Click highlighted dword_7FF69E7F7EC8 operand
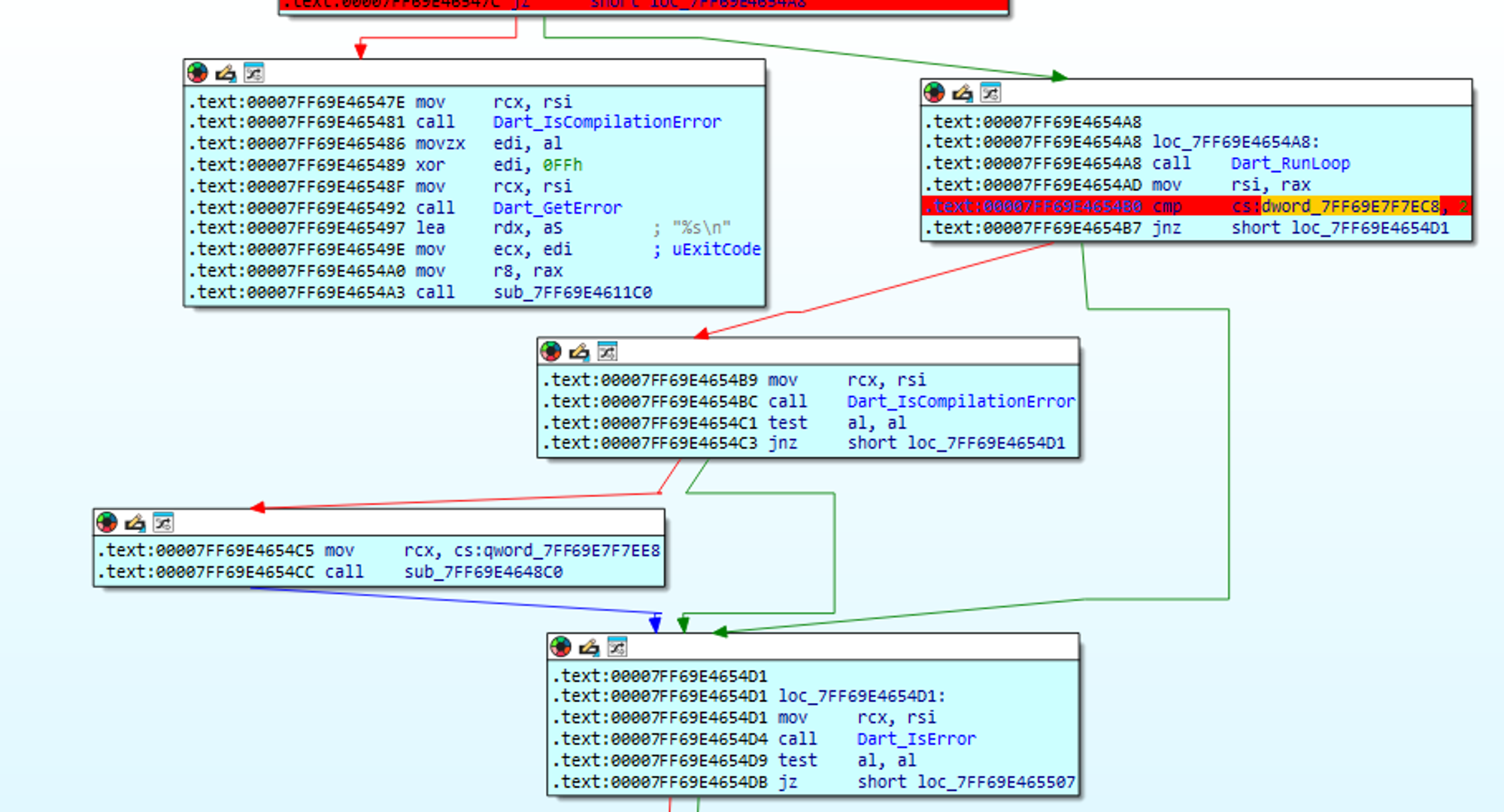This screenshot has width=1504, height=812. [1351, 206]
